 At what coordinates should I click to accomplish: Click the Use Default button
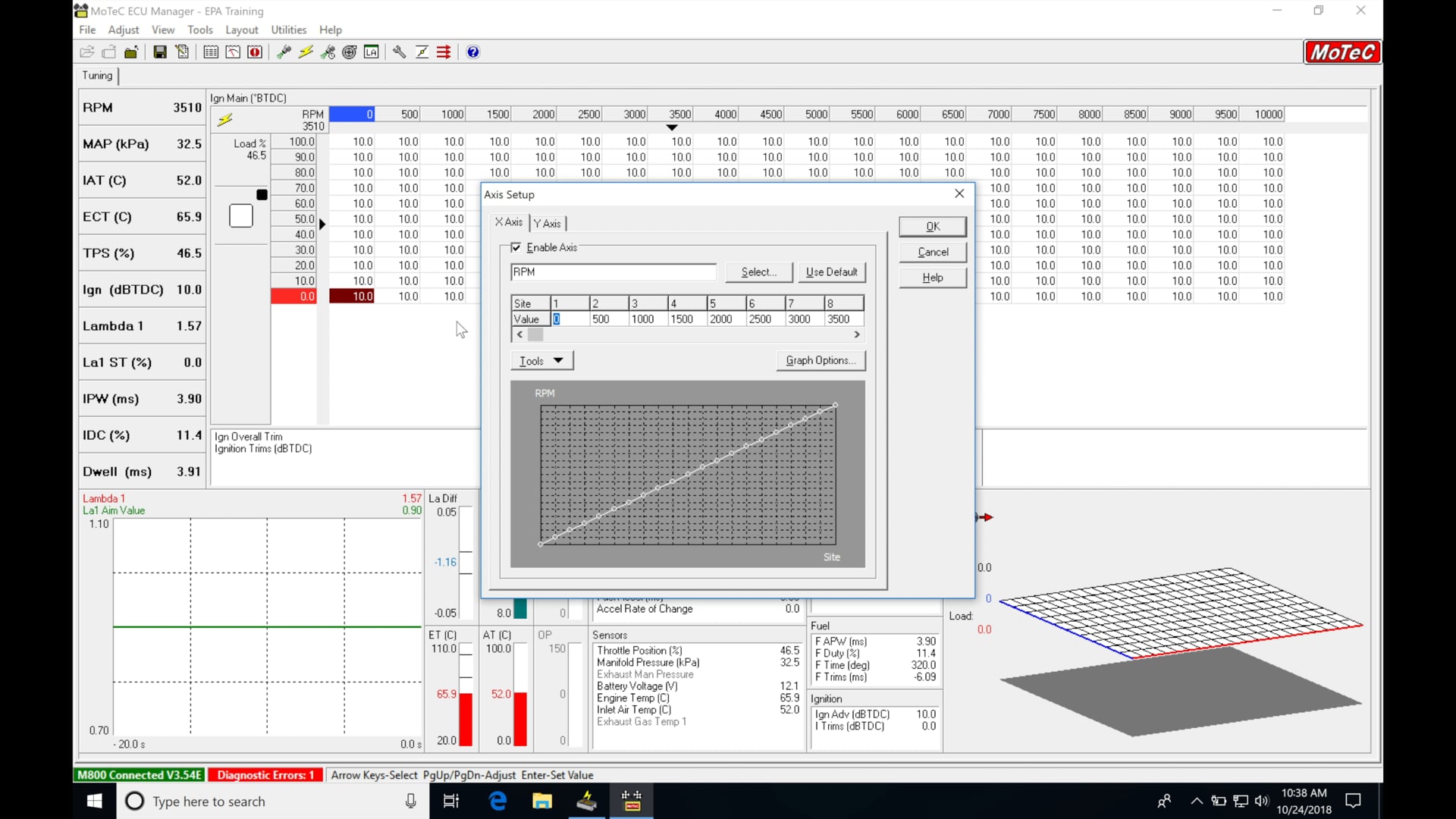pyautogui.click(x=831, y=272)
